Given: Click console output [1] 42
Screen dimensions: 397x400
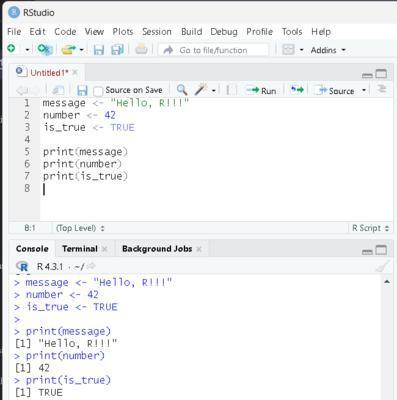Looking at the screenshot, I should point(32,368).
